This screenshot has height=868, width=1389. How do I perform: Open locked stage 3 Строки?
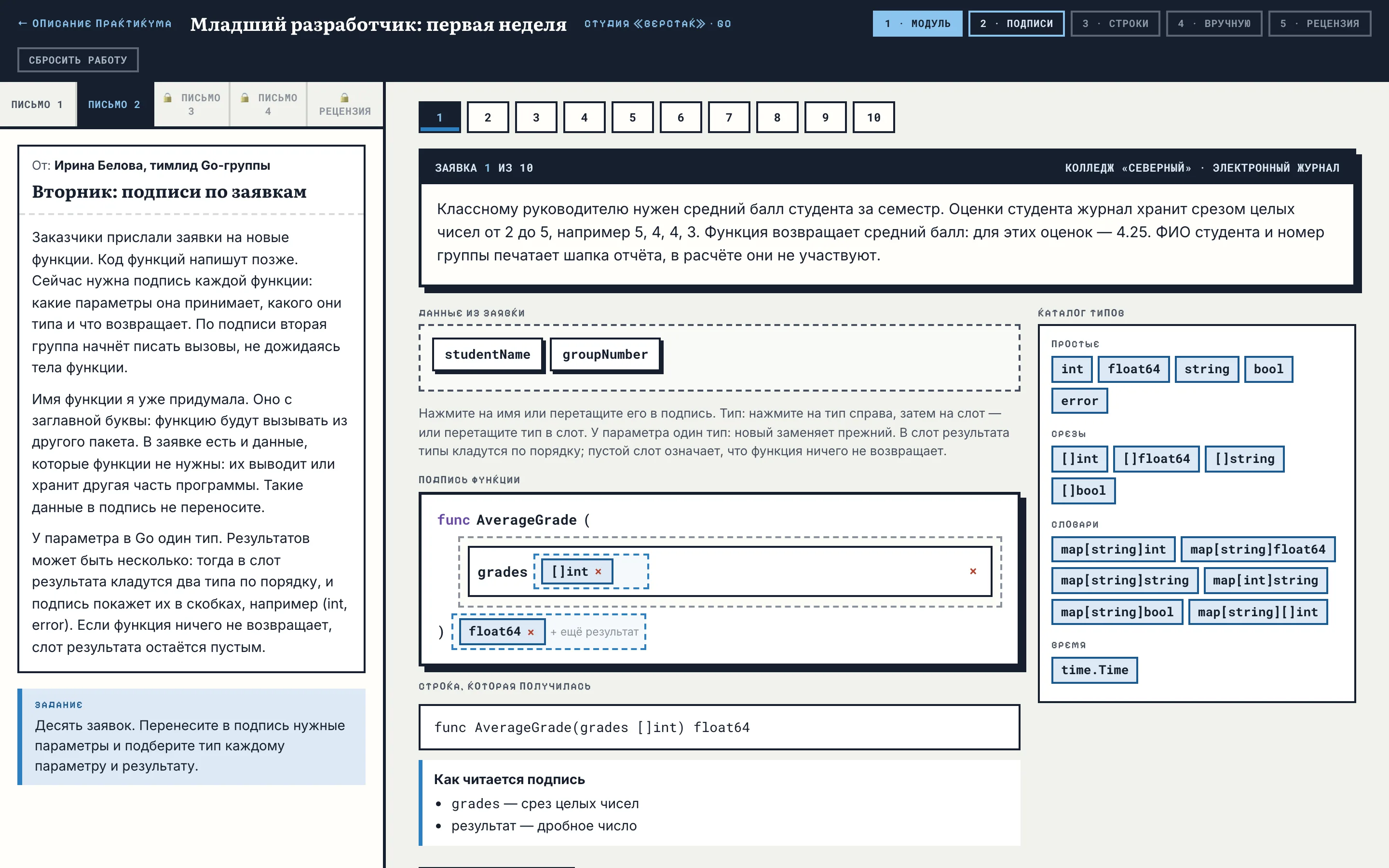[1115, 24]
